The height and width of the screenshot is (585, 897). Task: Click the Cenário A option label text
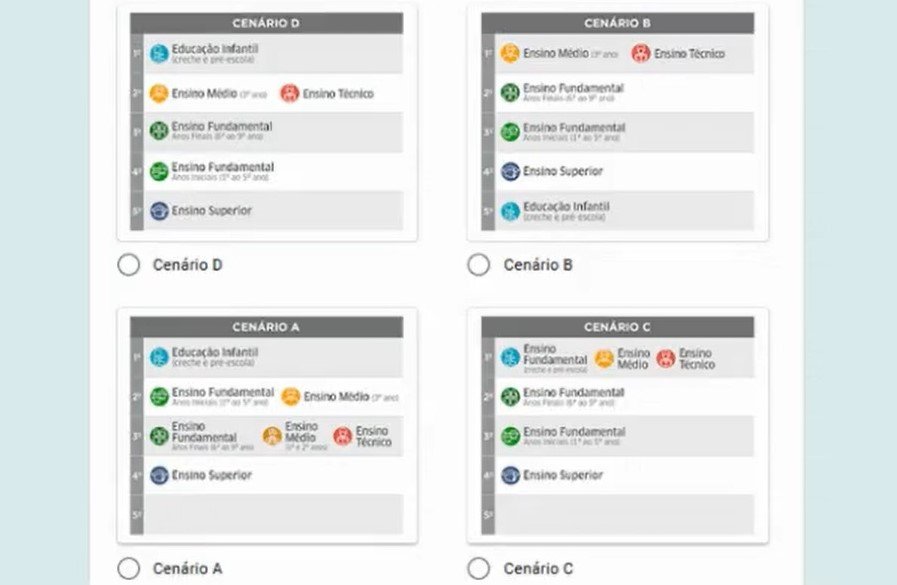[188, 569]
